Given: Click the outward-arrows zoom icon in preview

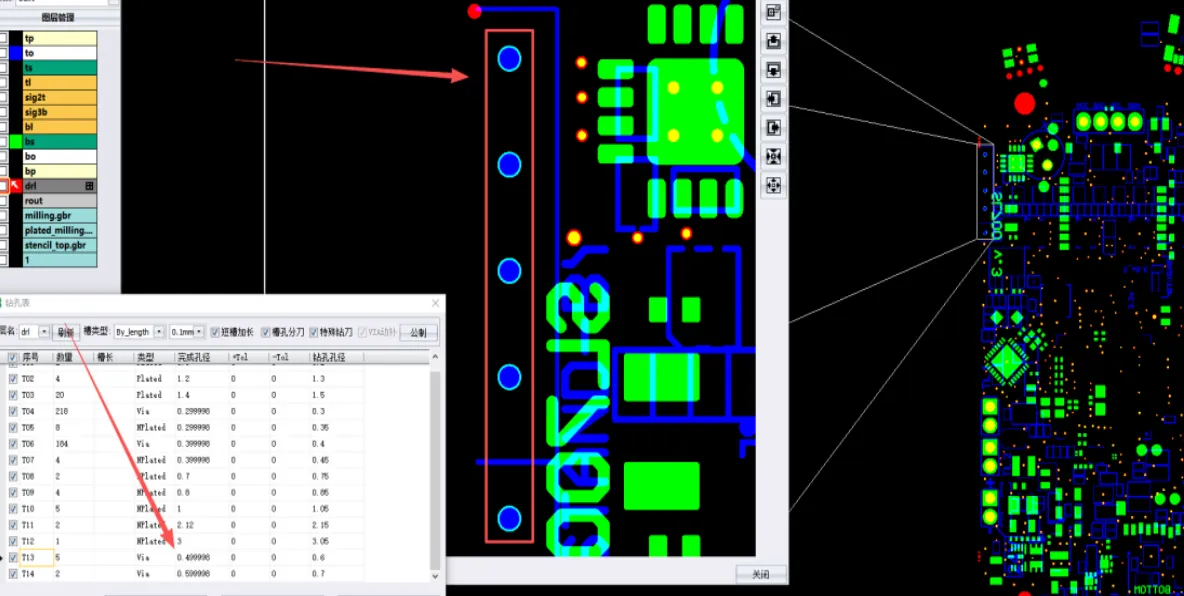Looking at the screenshot, I should [773, 184].
